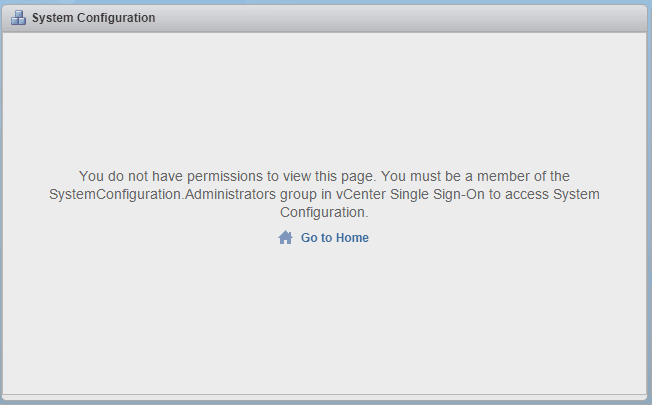Click the word "Go" in the home link
The height and width of the screenshot is (405, 652).
(309, 238)
